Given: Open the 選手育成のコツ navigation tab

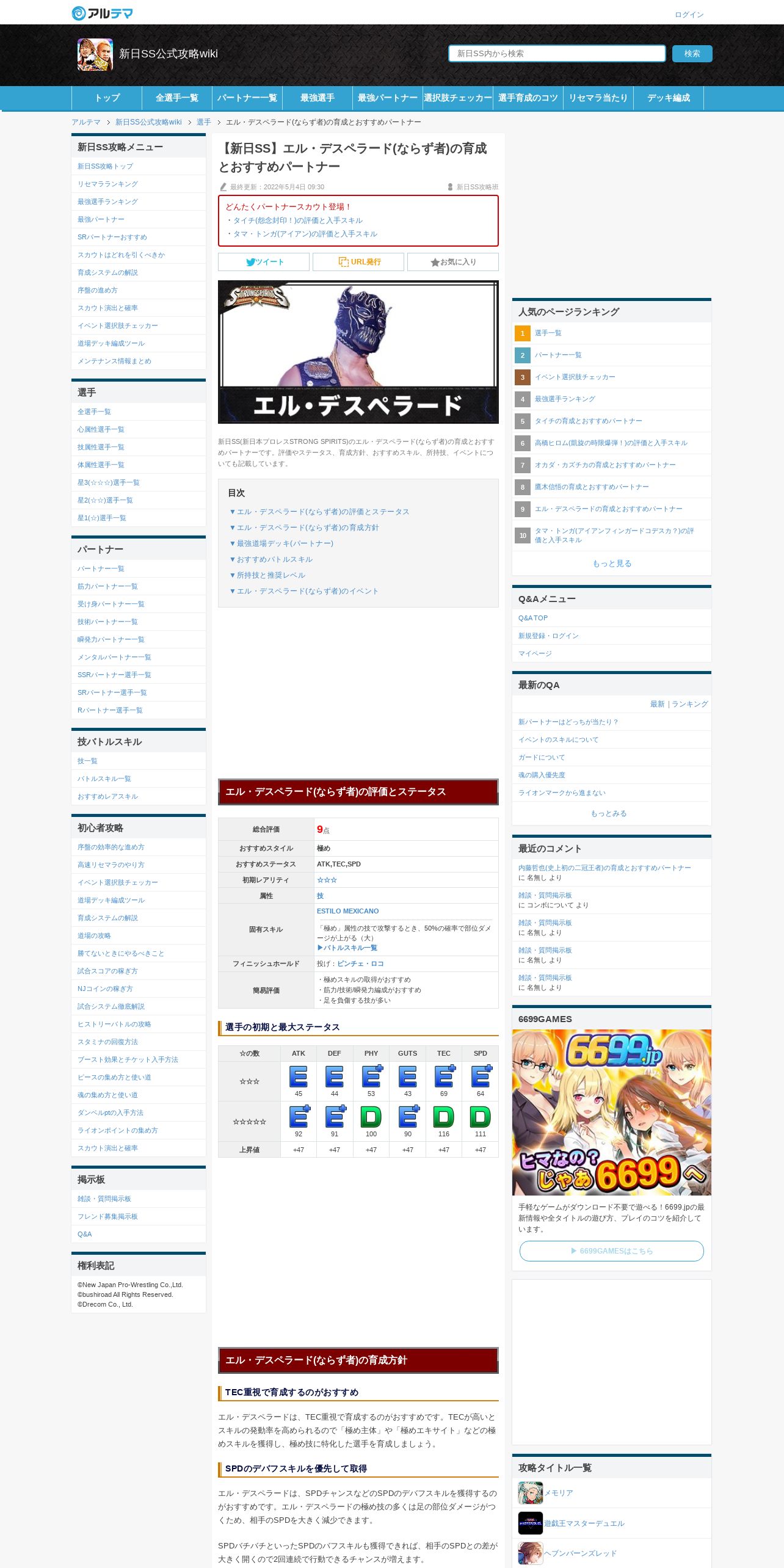Looking at the screenshot, I should pos(528,98).
